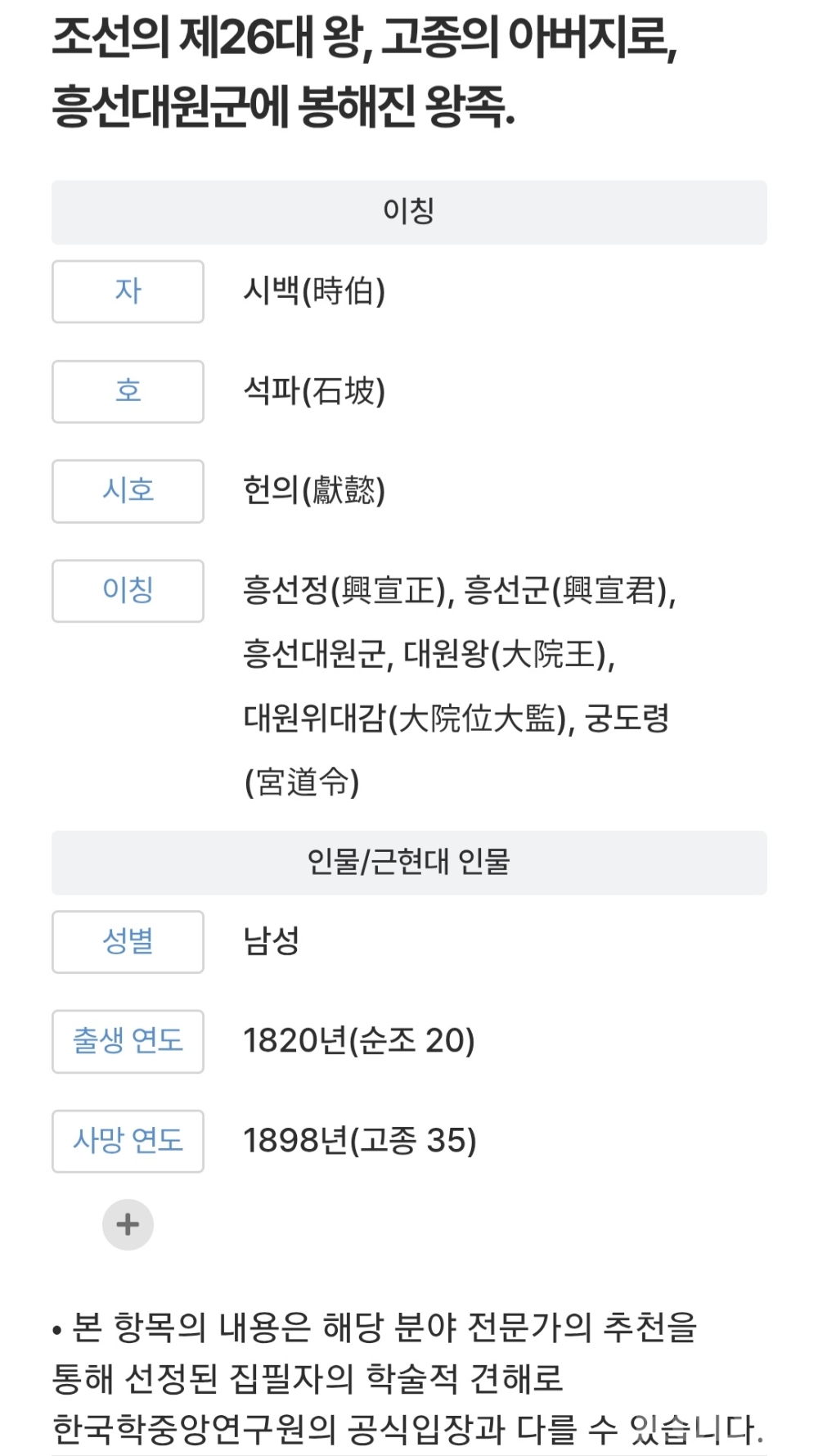Click the 자 label box
The height and width of the screenshot is (1456, 818).
pos(128,291)
